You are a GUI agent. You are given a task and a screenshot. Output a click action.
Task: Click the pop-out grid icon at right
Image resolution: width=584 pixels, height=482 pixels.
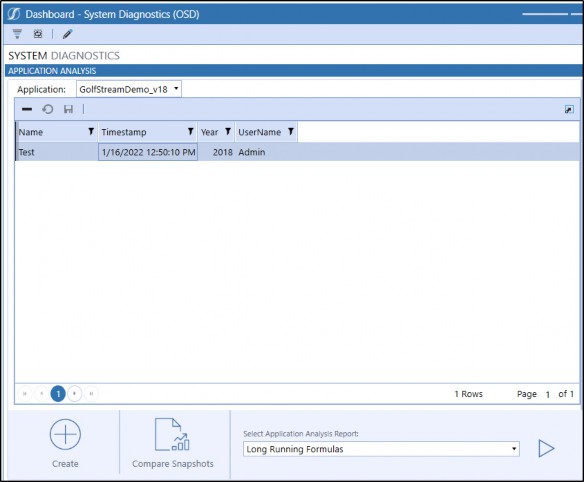click(x=569, y=109)
